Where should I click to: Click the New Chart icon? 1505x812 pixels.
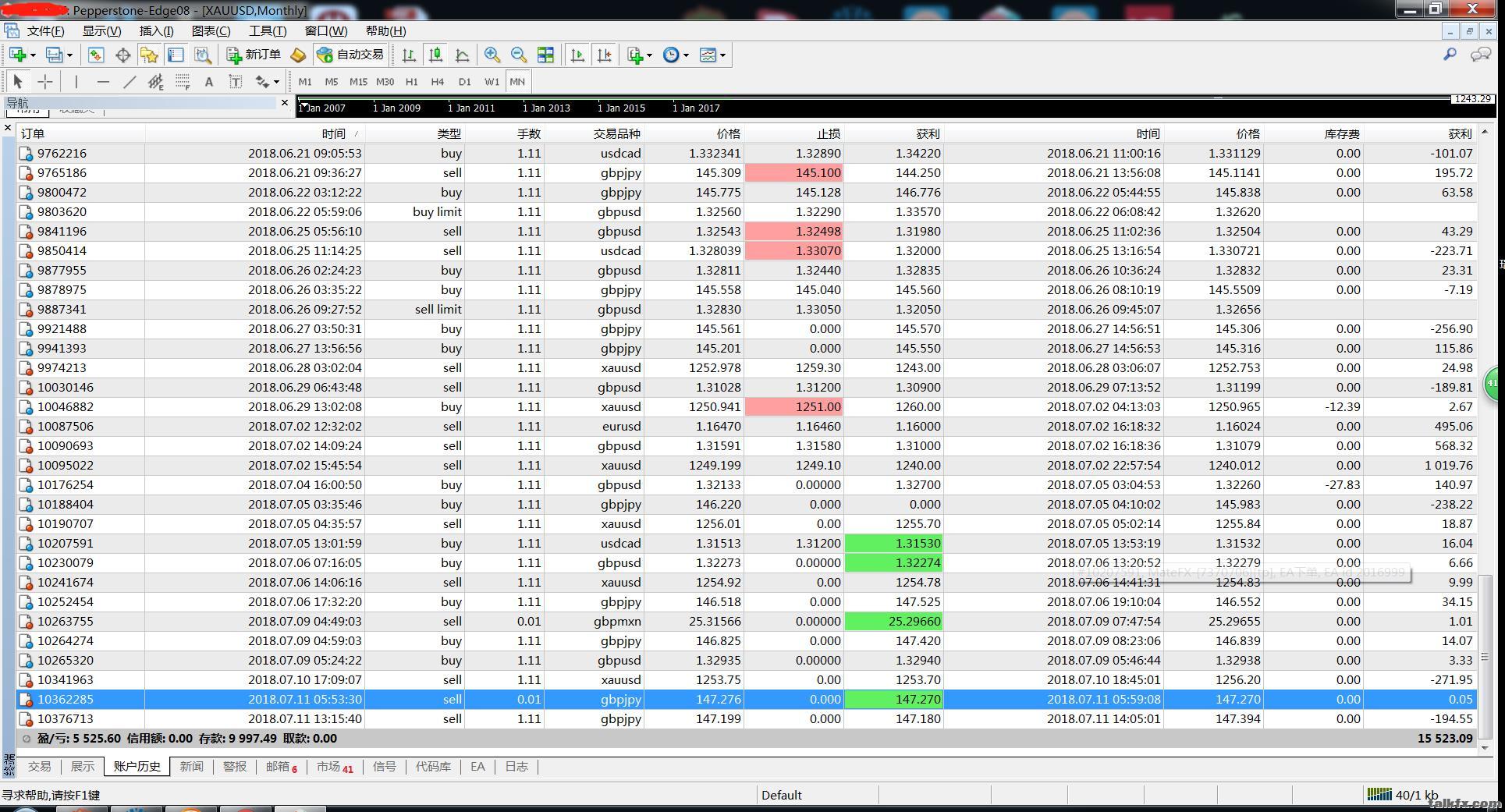[x=17, y=55]
